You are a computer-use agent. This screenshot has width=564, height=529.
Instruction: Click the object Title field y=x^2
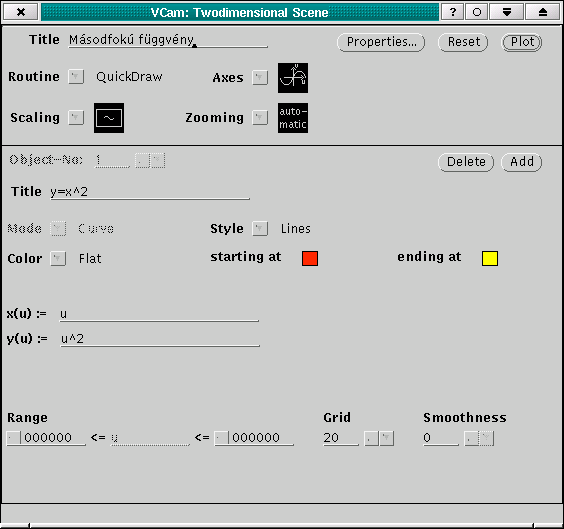pos(150,192)
